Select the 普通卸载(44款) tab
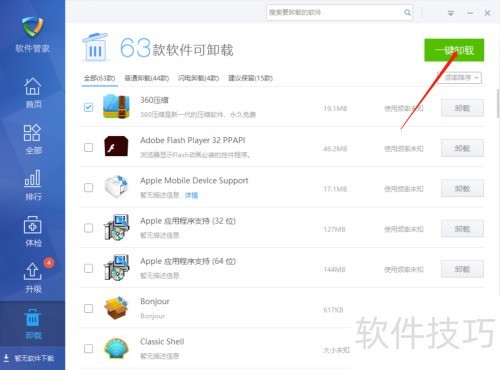Image resolution: width=500 pixels, height=370 pixels. pyautogui.click(x=147, y=78)
